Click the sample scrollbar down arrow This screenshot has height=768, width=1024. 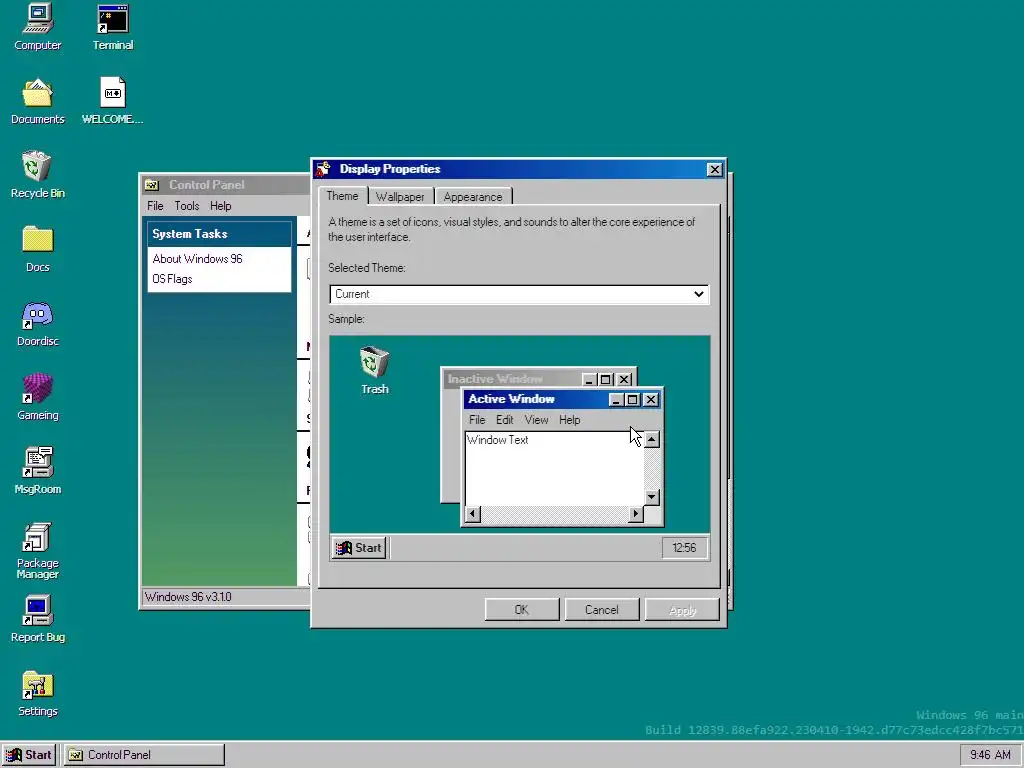[652, 498]
